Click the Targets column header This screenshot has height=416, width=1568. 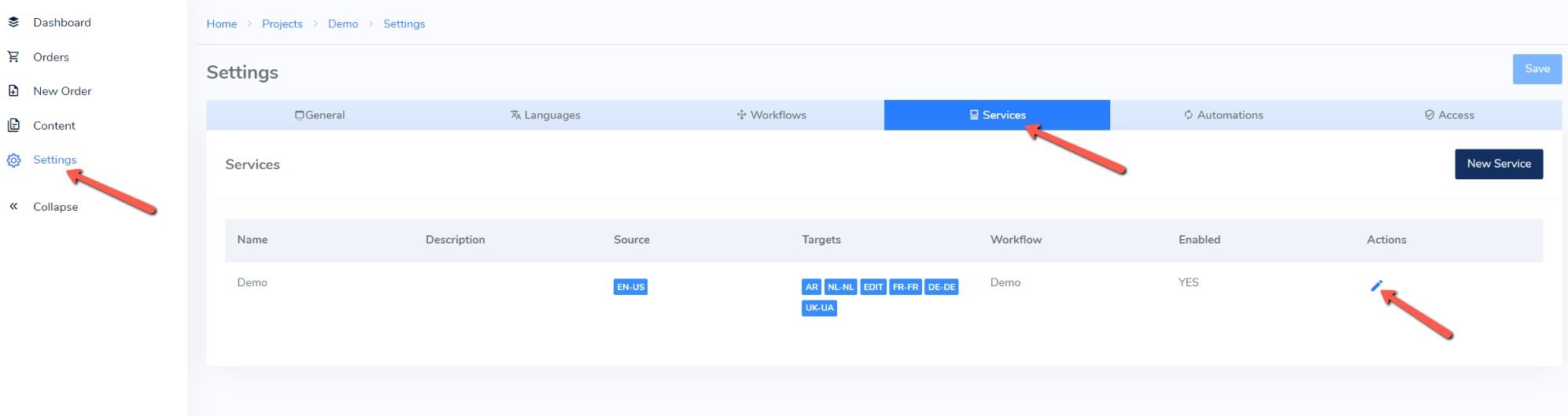(821, 240)
